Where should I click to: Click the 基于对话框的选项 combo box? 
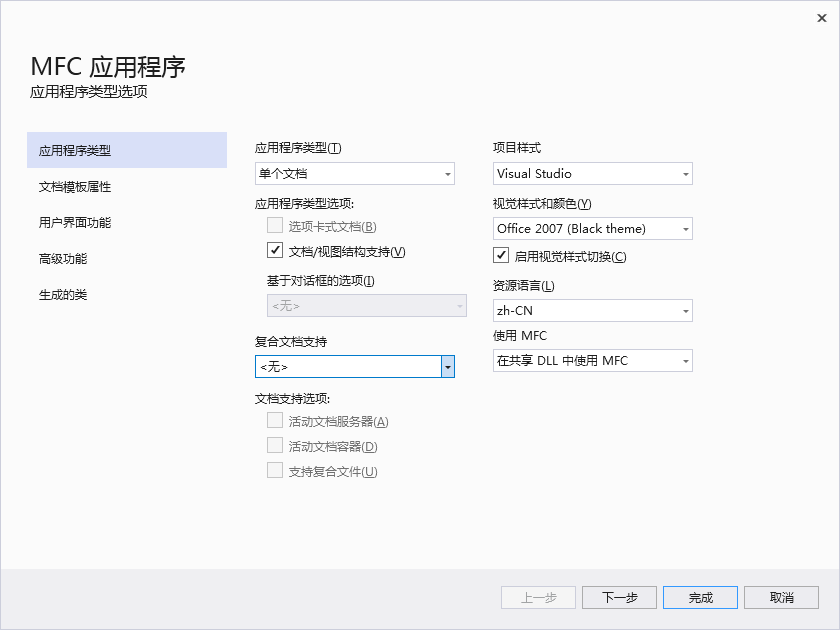click(366, 306)
